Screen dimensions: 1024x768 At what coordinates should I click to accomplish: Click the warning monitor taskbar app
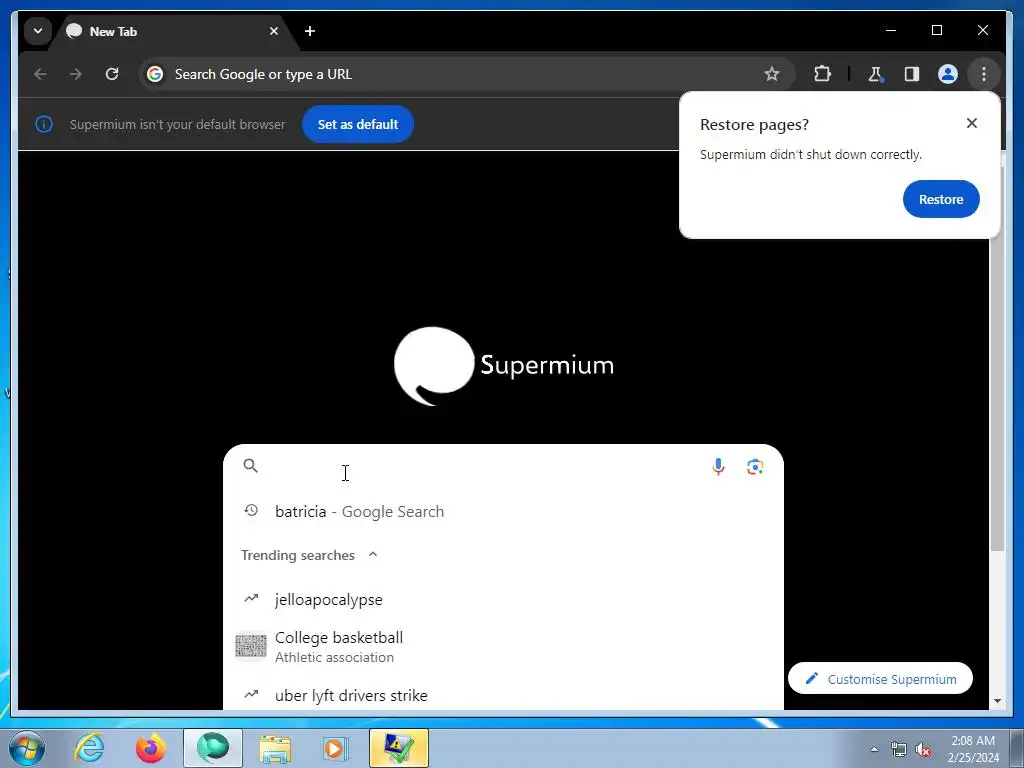[x=399, y=748]
